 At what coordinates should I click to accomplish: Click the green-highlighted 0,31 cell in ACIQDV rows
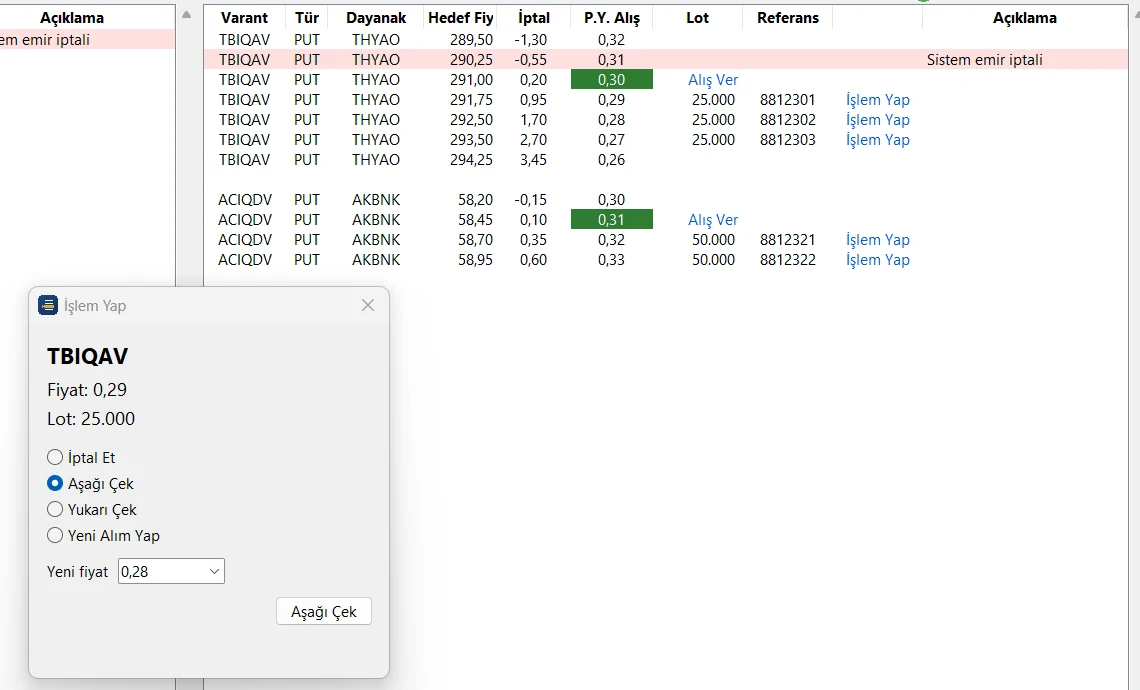click(611, 220)
